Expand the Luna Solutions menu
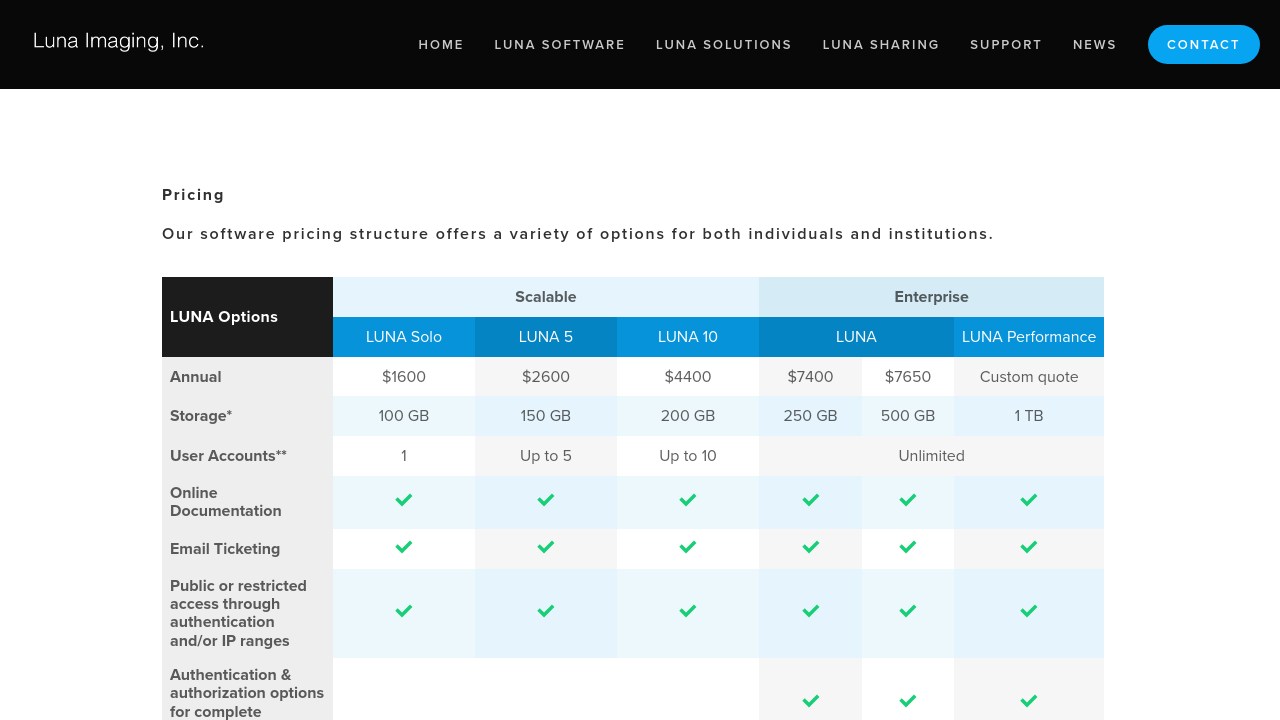Screen dimensions: 1280x720 coord(724,45)
